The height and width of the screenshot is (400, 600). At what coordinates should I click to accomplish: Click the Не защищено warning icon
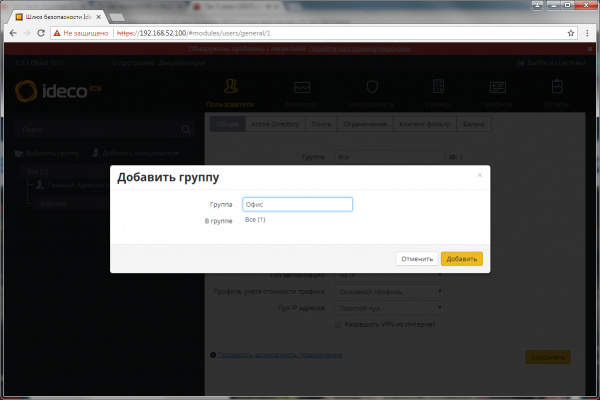(58, 32)
